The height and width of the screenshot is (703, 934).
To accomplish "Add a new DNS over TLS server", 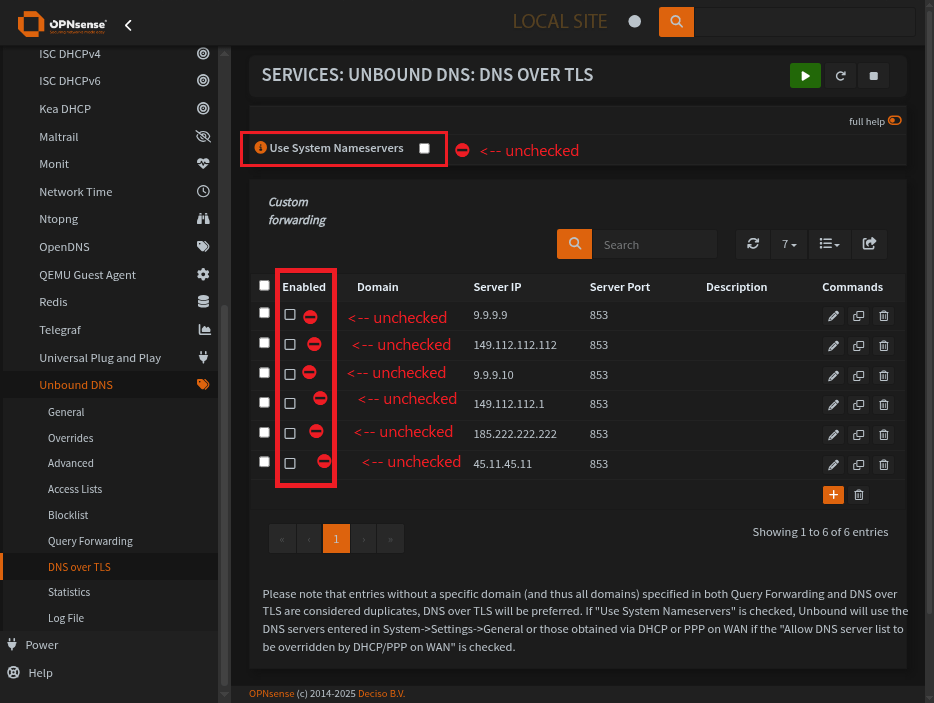I will point(833,494).
